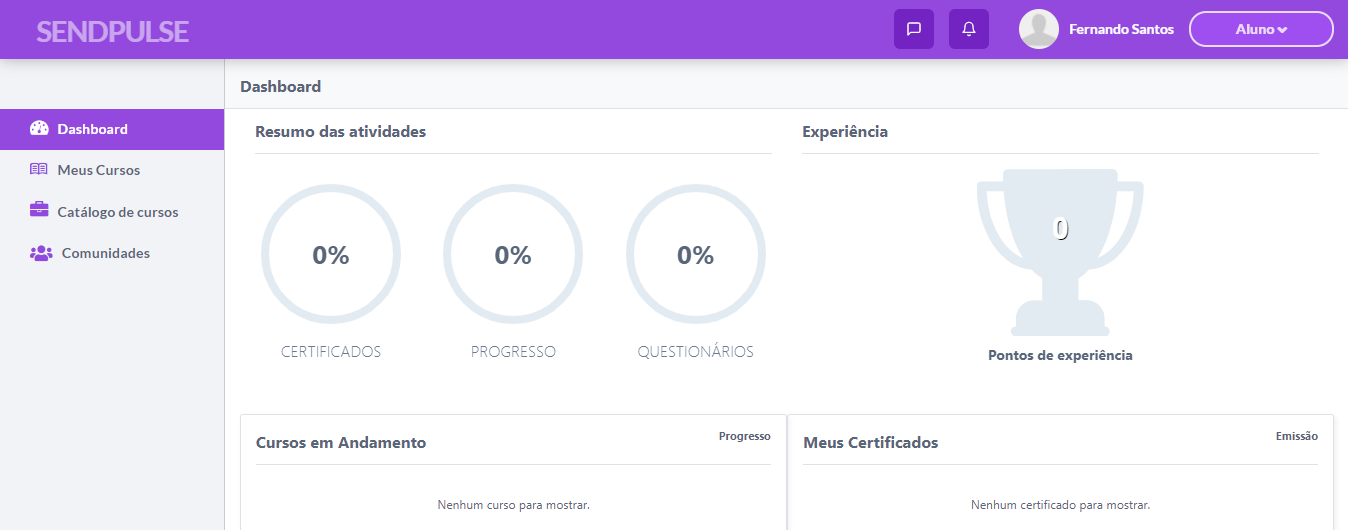Screen dimensions: 1348x530
Task: Click the Dashboard gauge icon in sidebar
Action: 39,129
